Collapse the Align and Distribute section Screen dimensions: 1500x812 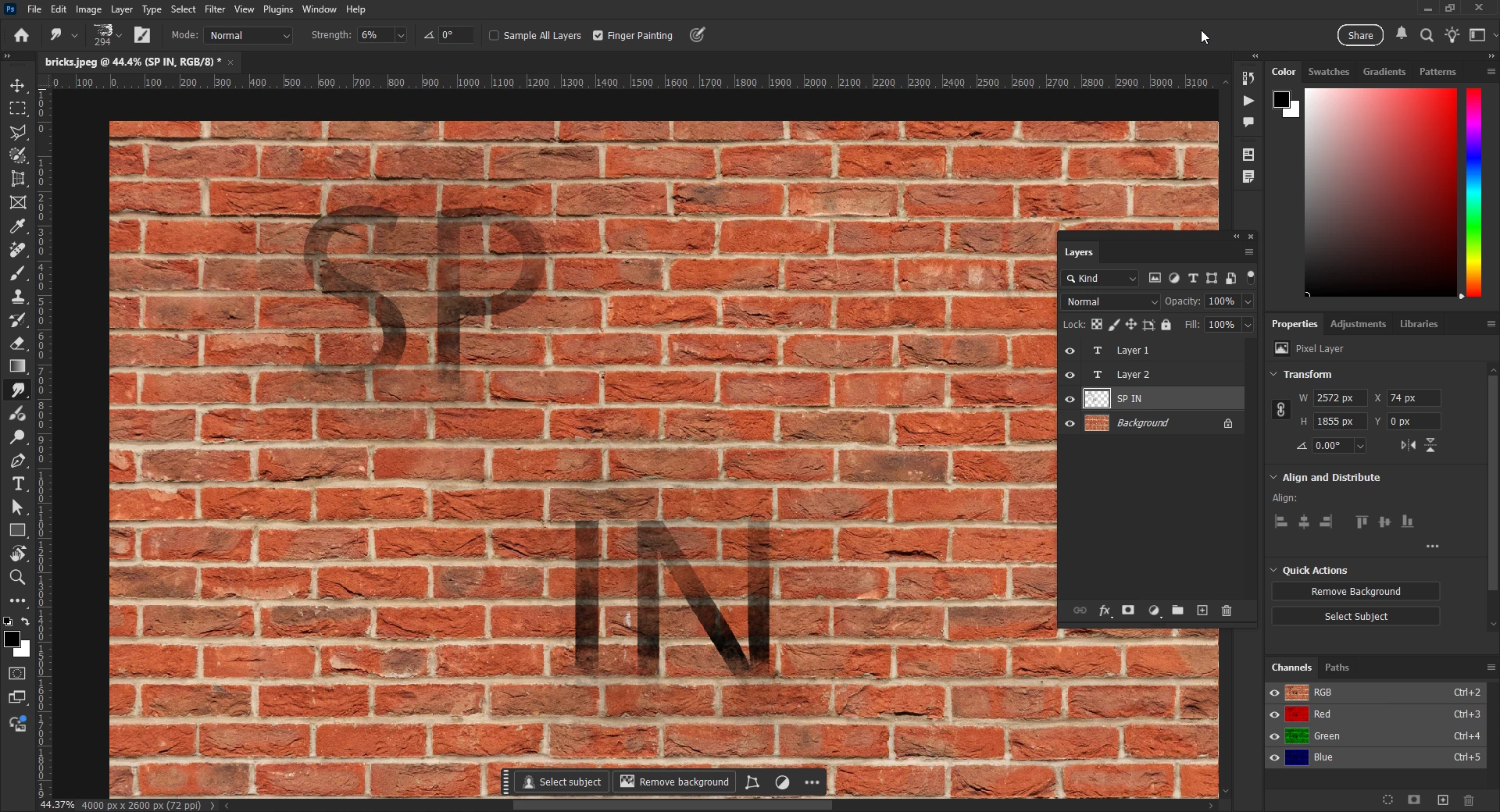point(1273,477)
